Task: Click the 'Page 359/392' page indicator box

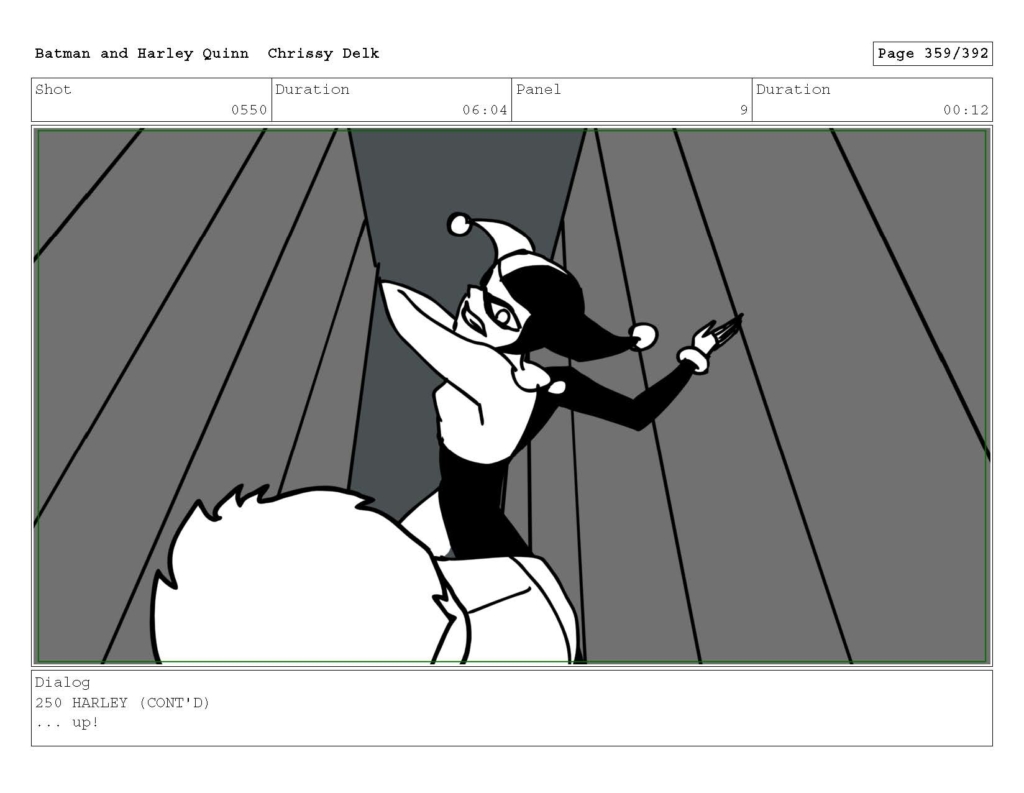Action: point(933,54)
